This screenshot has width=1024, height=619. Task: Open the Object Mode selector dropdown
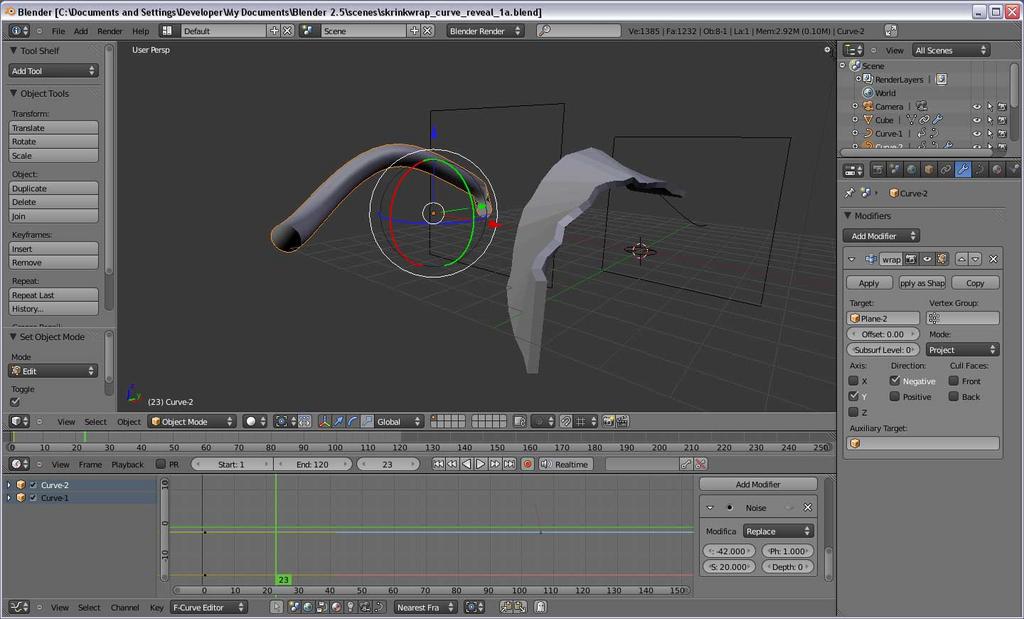191,422
